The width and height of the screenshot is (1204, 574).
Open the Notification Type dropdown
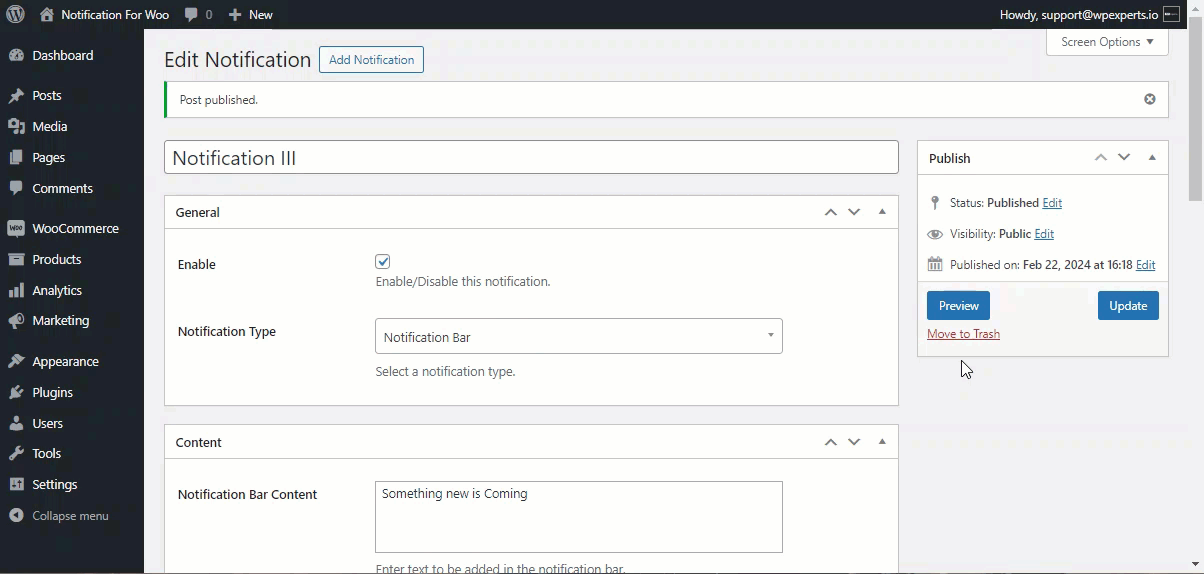(578, 336)
